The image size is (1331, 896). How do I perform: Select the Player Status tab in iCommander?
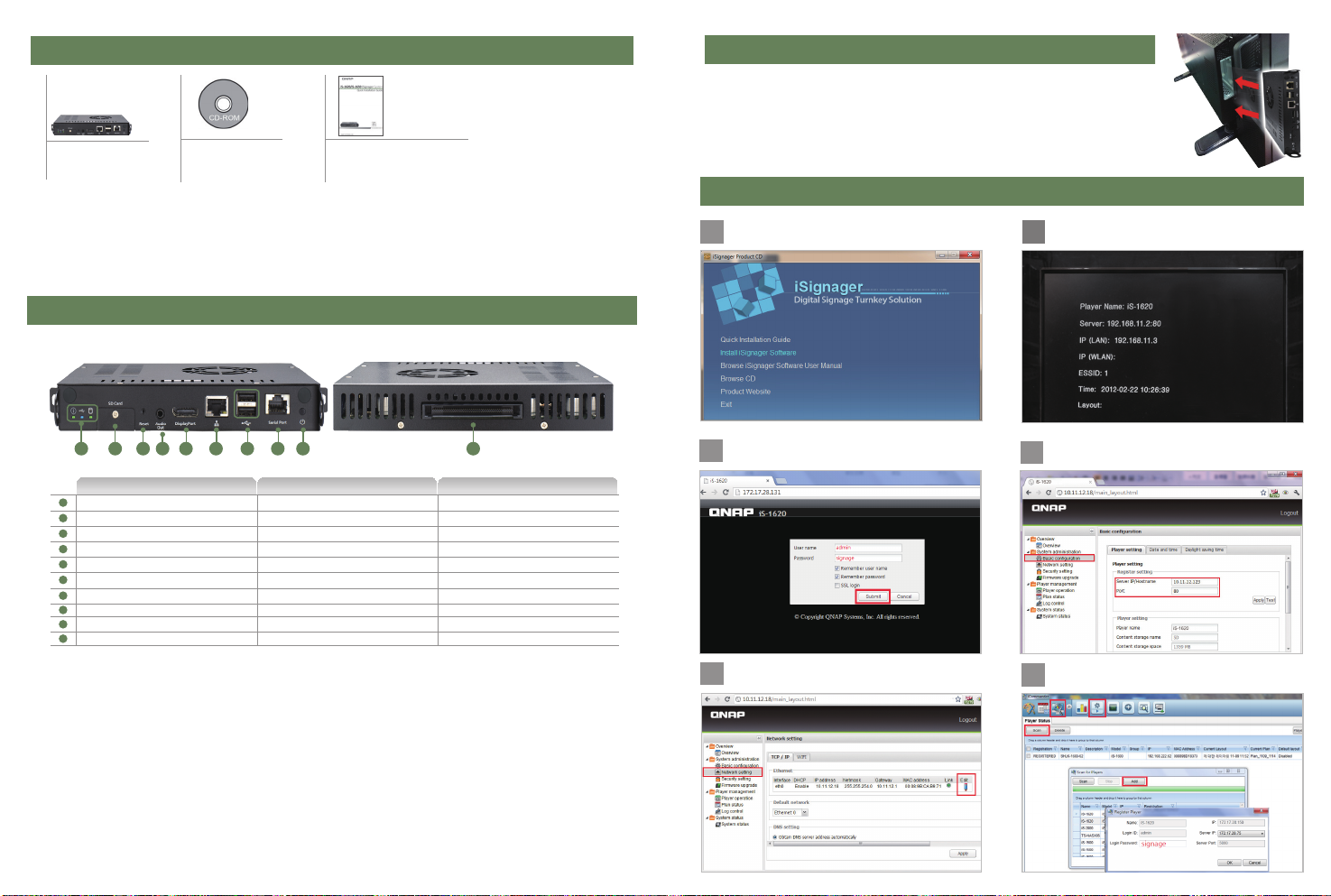point(1038,721)
